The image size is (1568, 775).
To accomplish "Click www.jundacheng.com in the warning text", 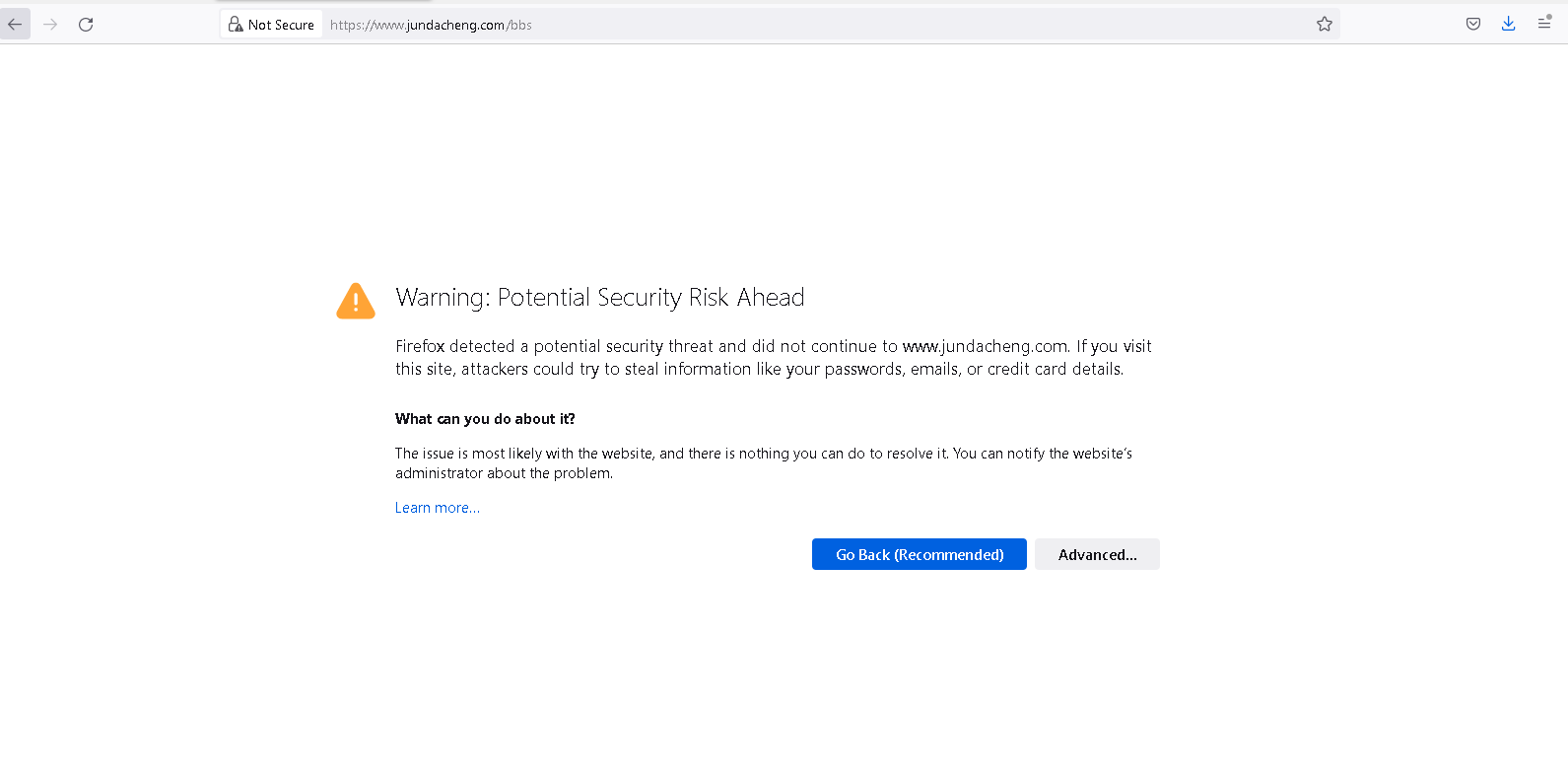I will [986, 346].
